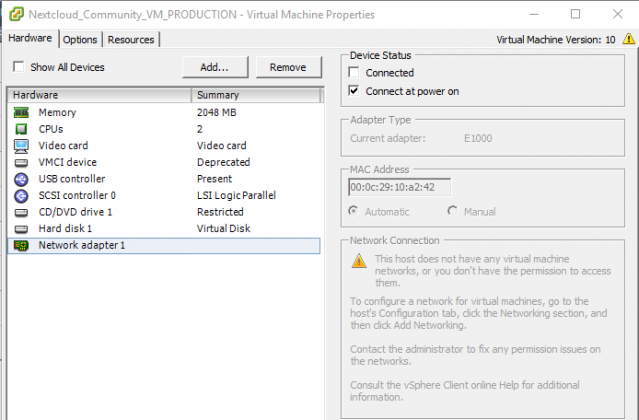The width and height of the screenshot is (639, 420).
Task: Click the Video card monitor icon
Action: pos(21,146)
